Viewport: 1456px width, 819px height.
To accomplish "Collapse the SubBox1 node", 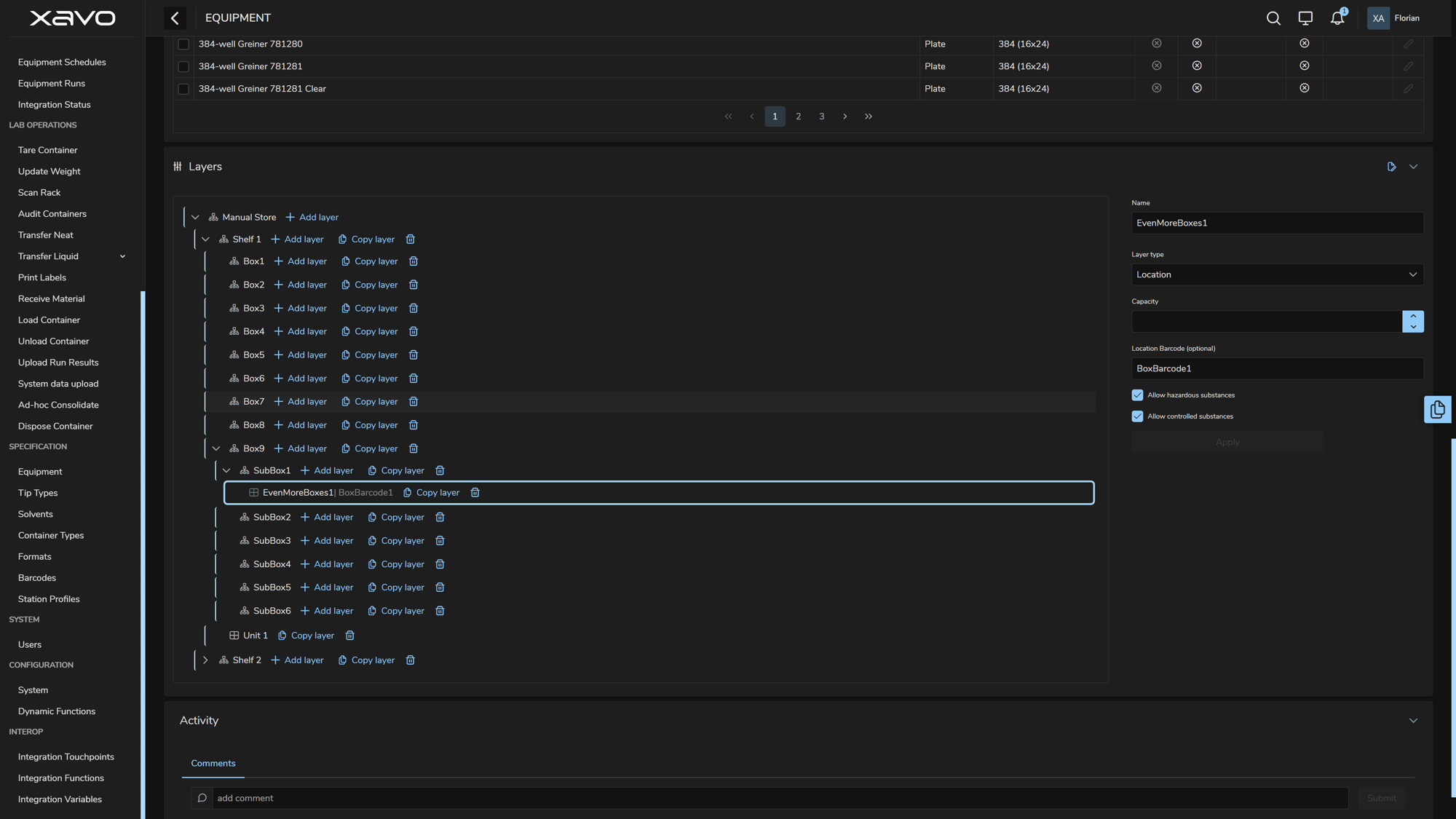I will [226, 471].
